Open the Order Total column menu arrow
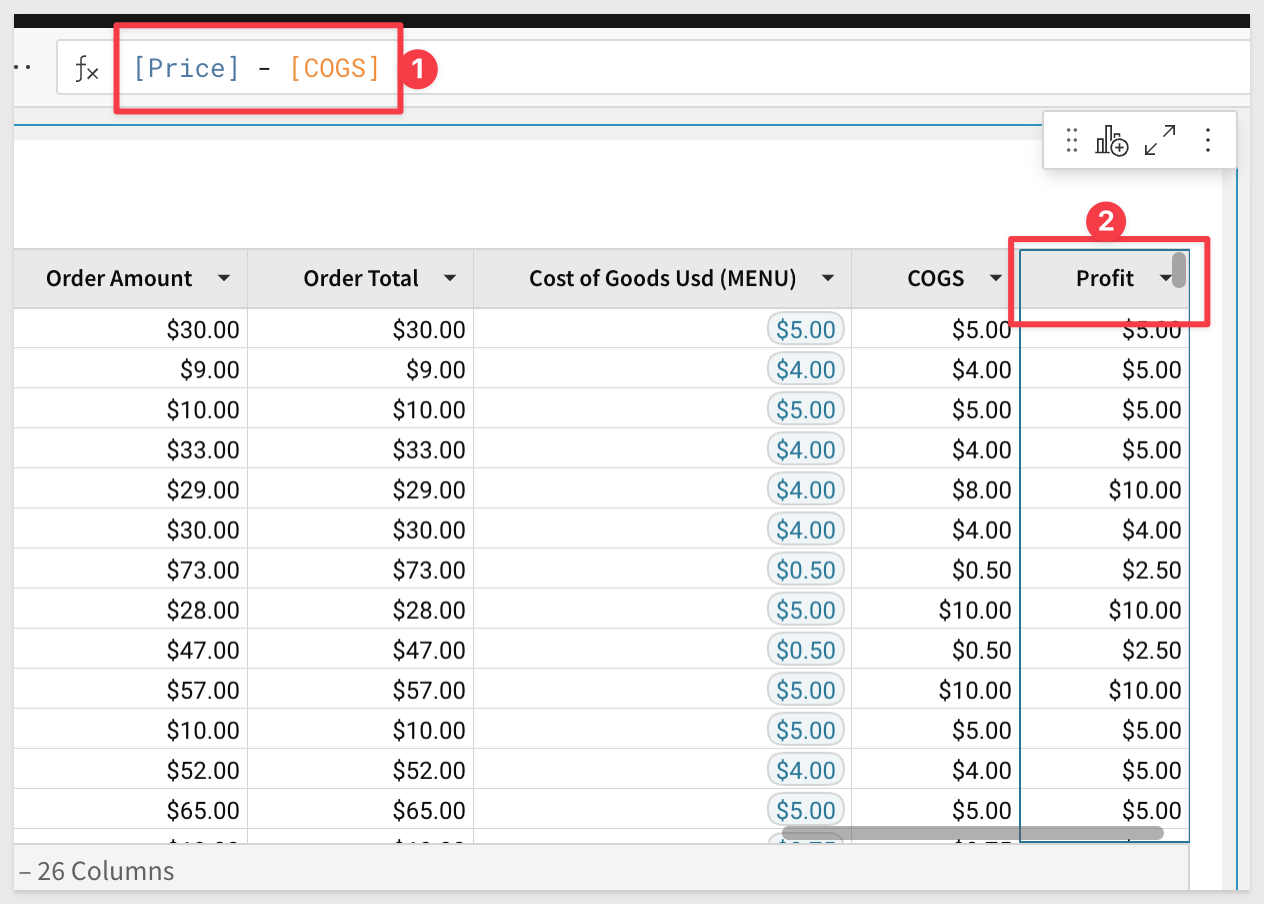This screenshot has height=904, width=1264. [x=450, y=279]
